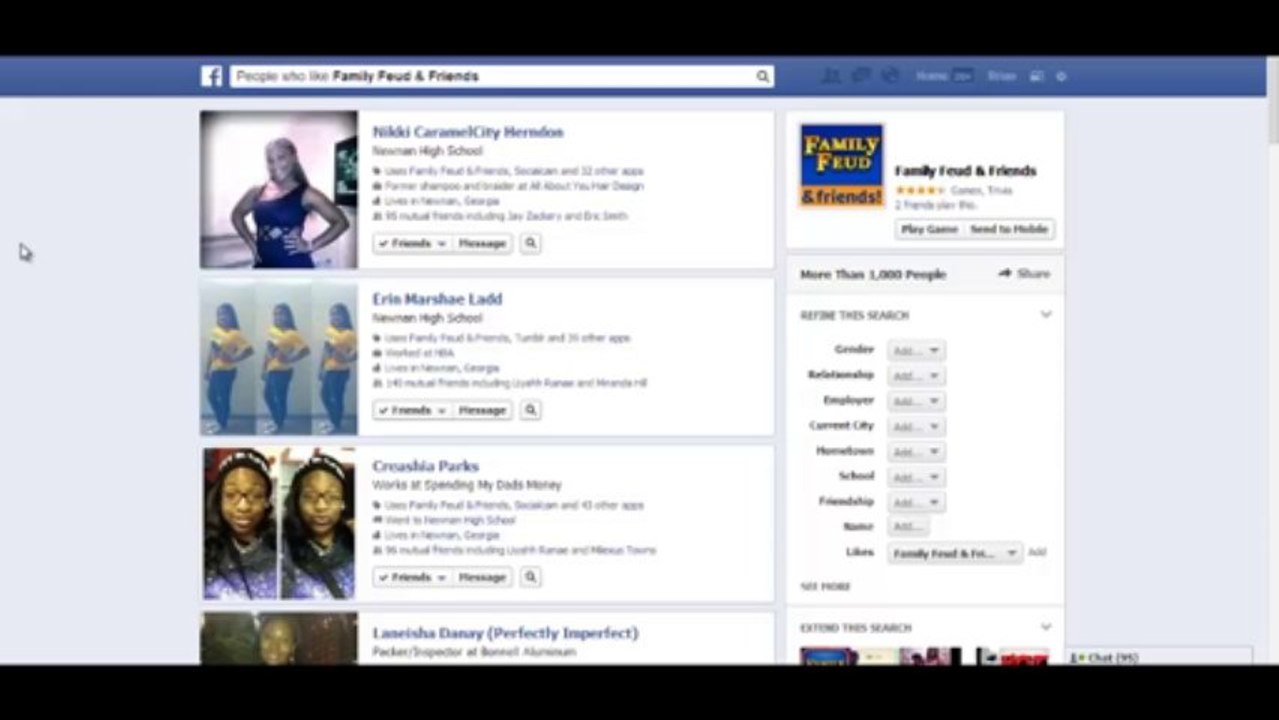The width and height of the screenshot is (1279, 720).
Task: Open the Relationship filter dropdown
Action: tap(916, 376)
